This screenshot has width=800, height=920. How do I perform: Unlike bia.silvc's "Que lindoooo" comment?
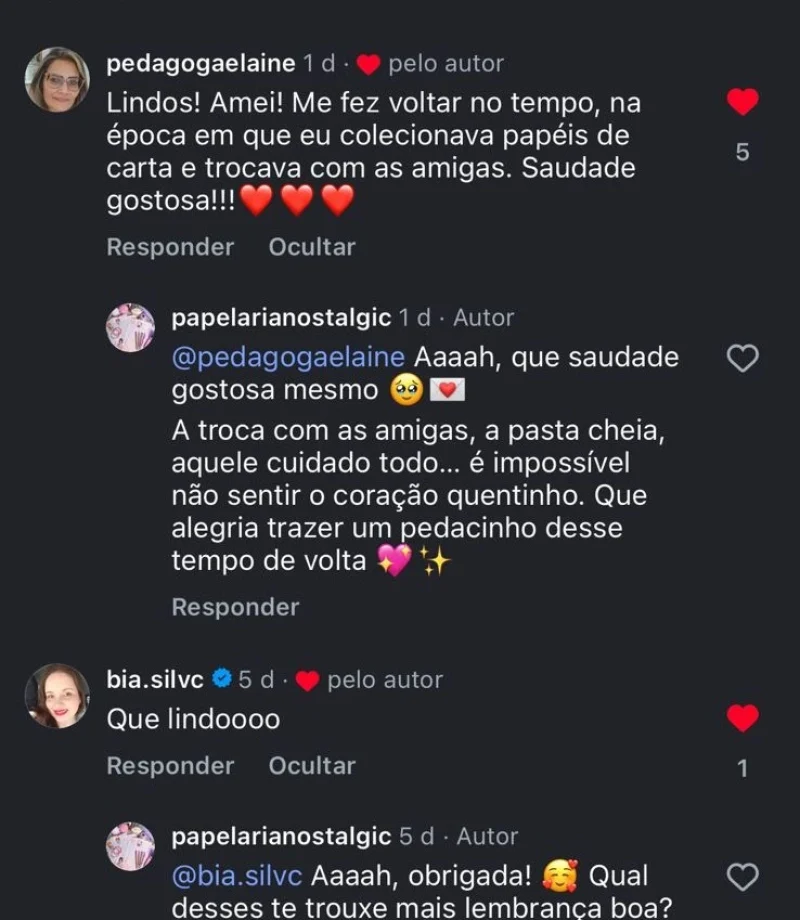click(742, 718)
